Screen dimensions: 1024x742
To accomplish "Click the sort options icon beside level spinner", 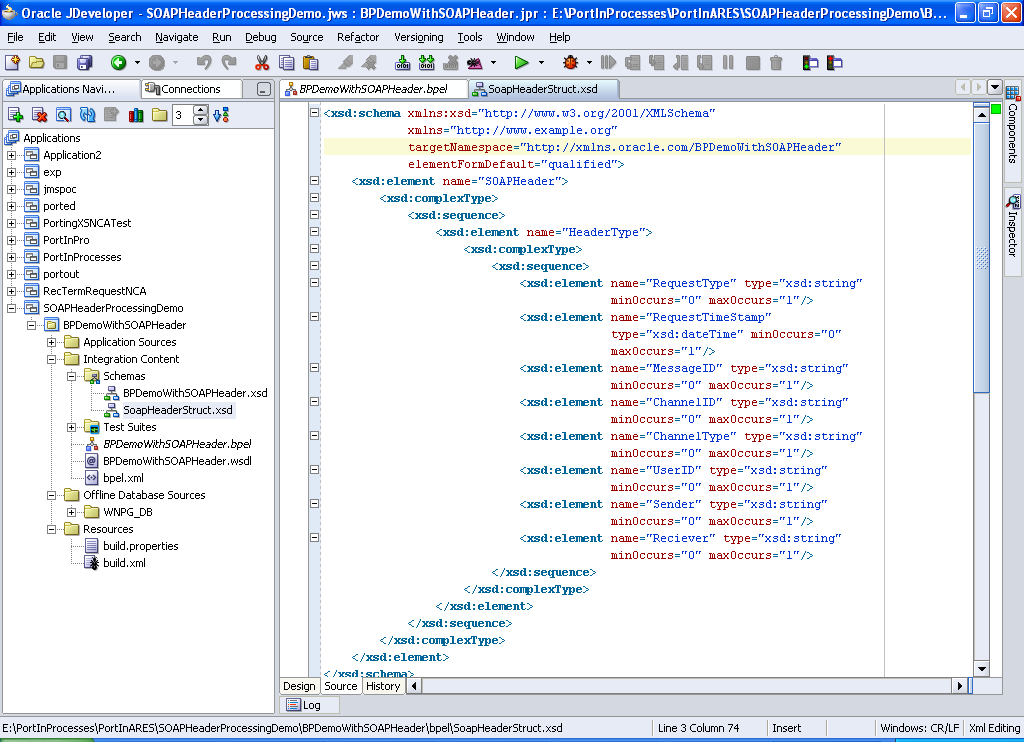I will point(221,116).
